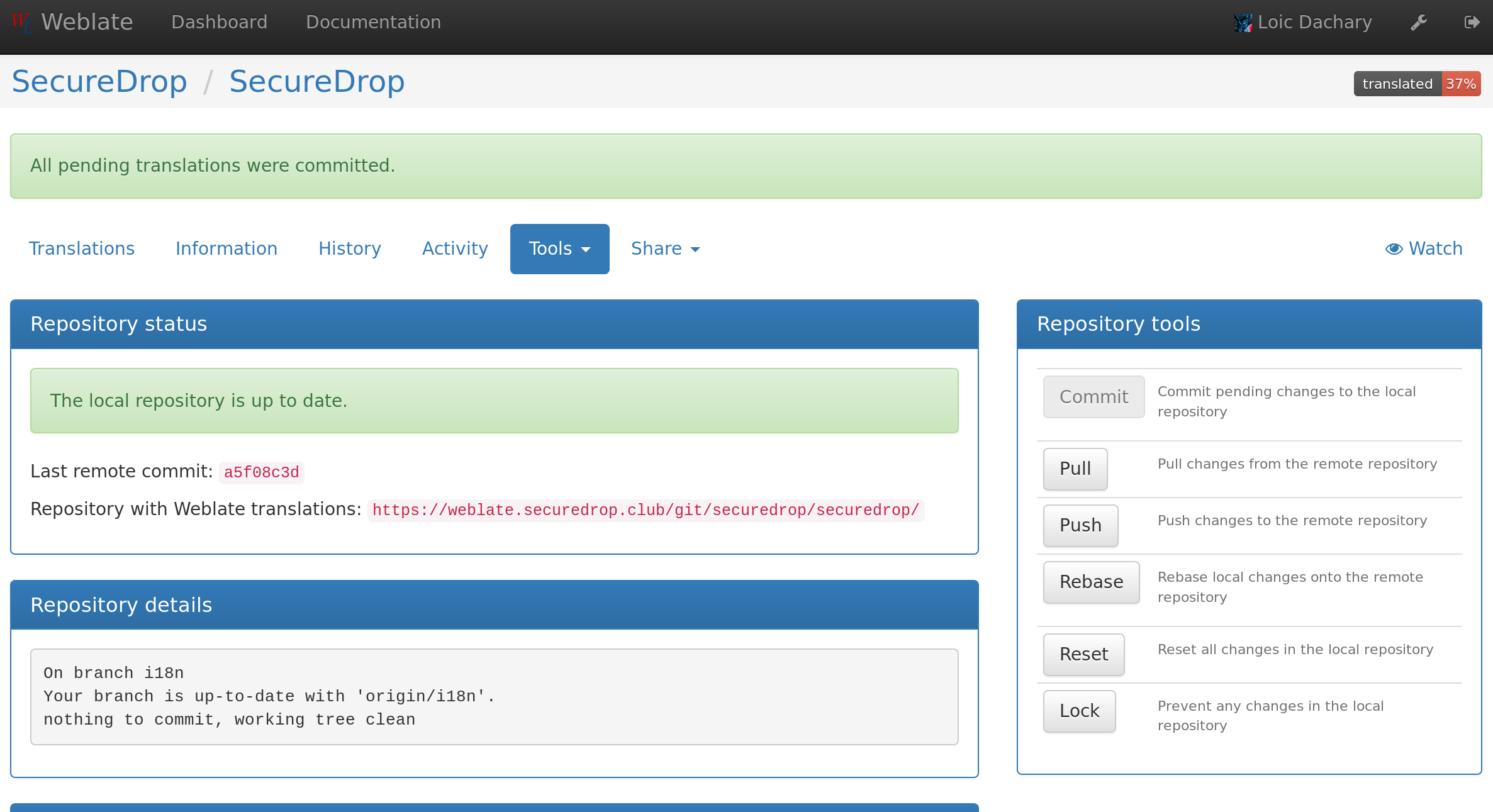Image resolution: width=1493 pixels, height=812 pixels.
Task: Open the Tools dropdown tab
Action: (559, 248)
